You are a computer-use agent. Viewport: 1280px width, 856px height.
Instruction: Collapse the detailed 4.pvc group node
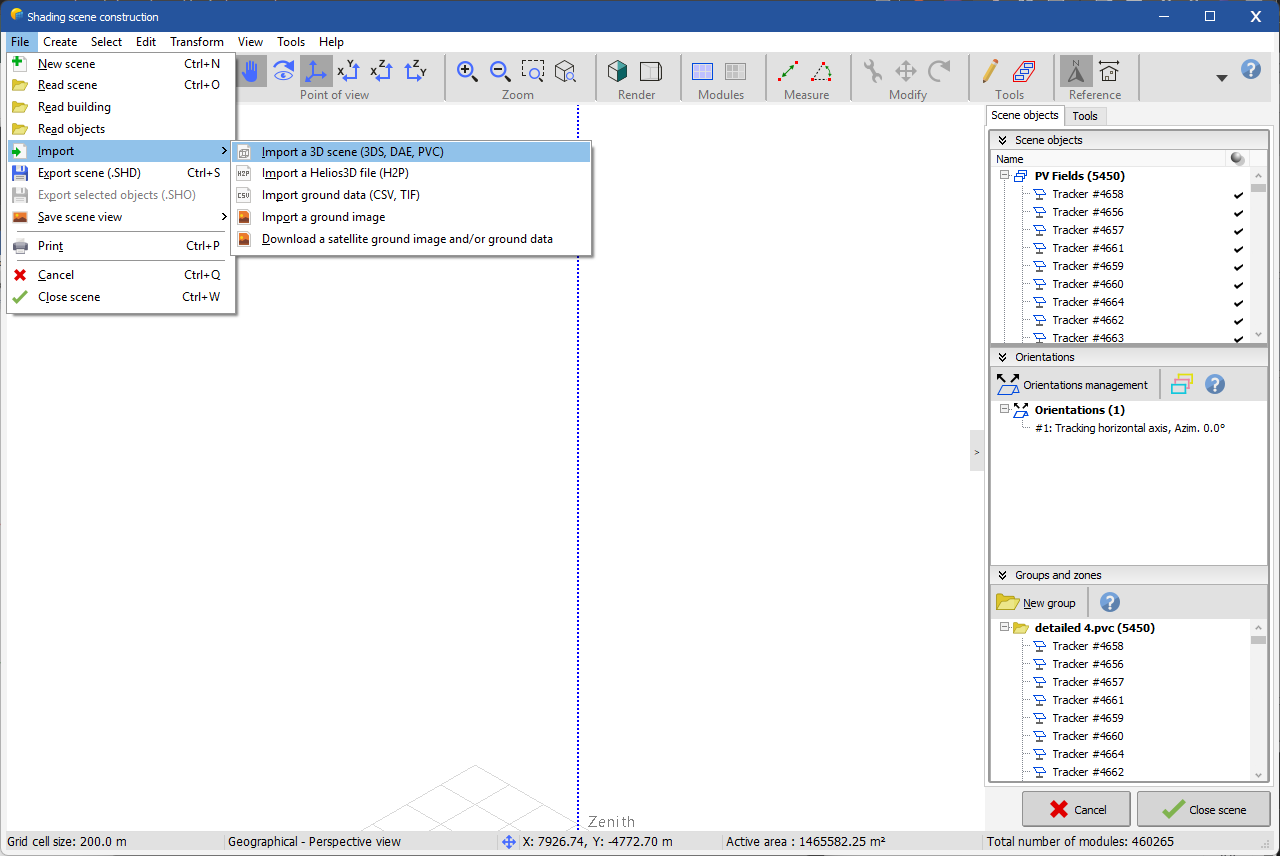pyautogui.click(x=1004, y=628)
